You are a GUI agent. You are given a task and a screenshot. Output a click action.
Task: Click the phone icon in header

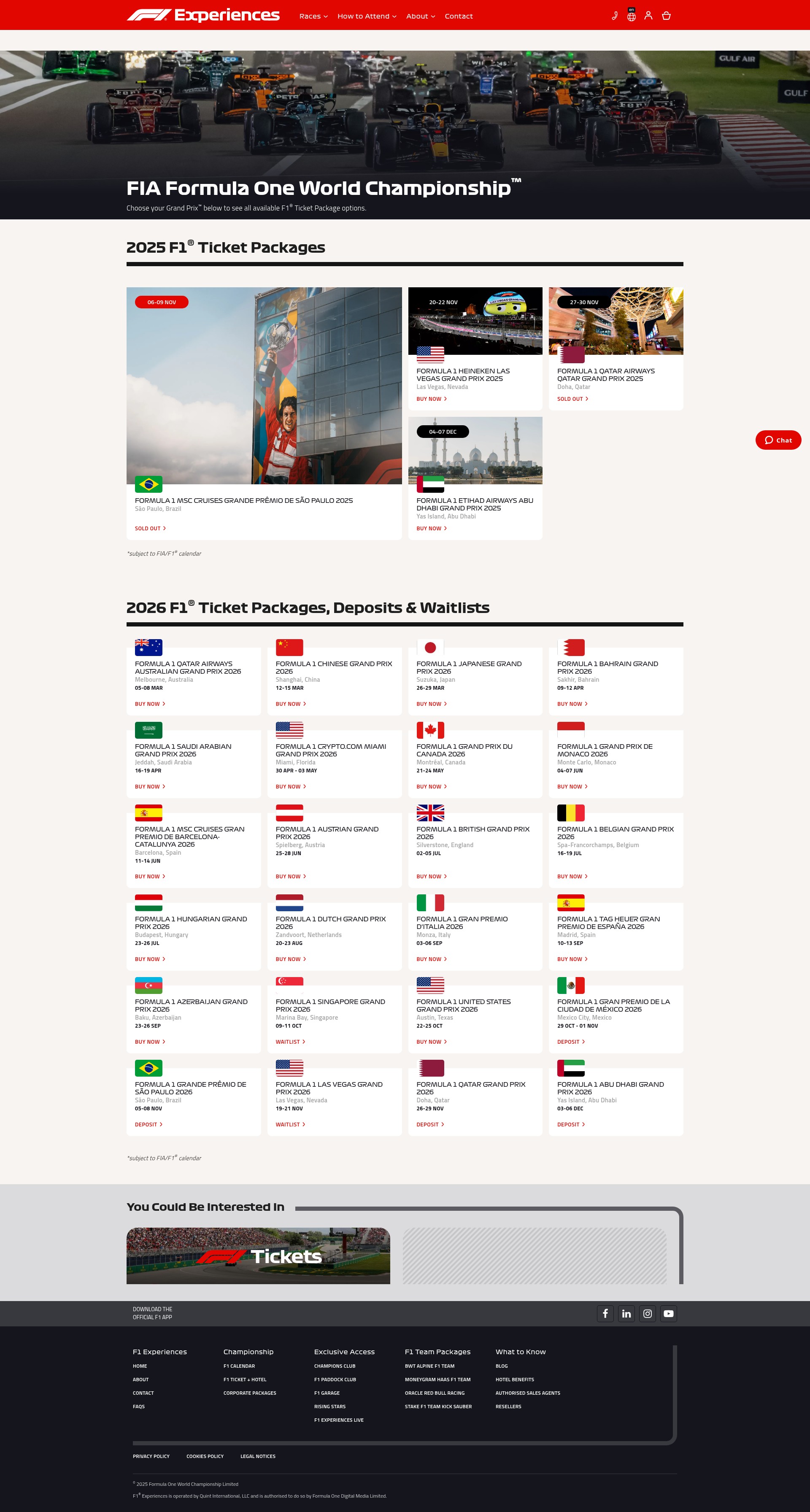pos(615,16)
